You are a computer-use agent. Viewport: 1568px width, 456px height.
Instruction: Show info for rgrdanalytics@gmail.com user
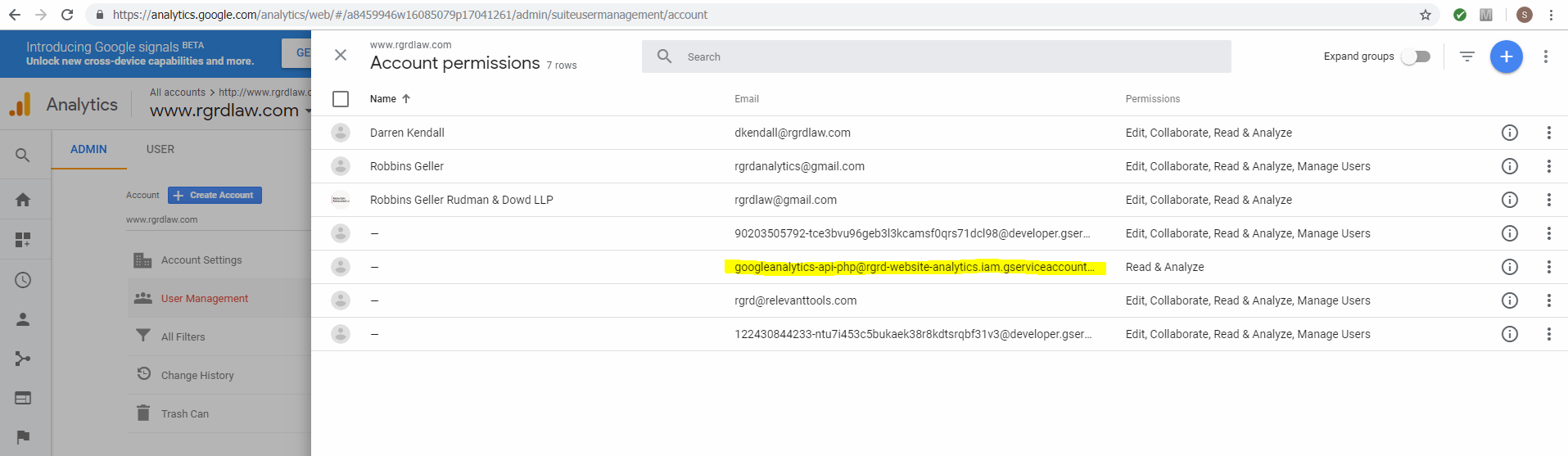coord(1510,166)
